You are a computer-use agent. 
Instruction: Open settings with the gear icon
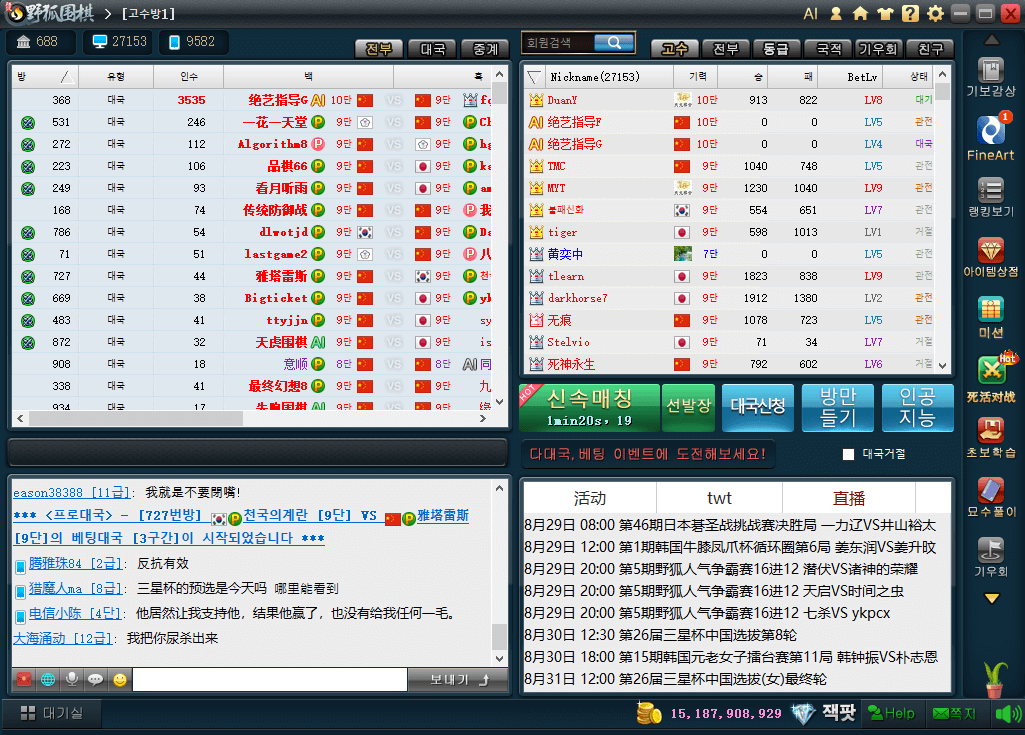(x=935, y=13)
